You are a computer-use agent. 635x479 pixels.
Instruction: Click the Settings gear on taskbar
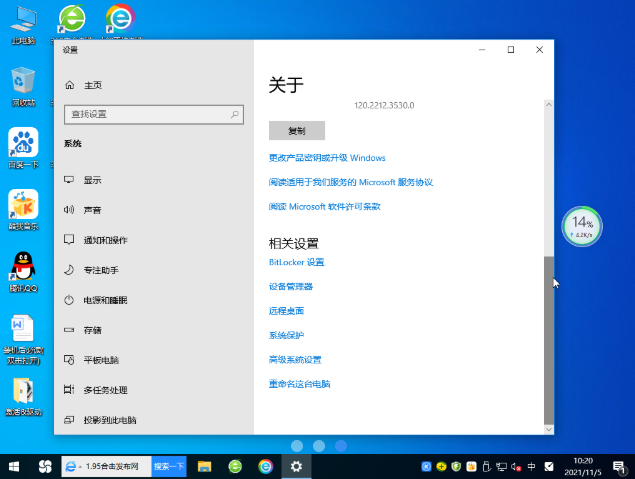[x=295, y=466]
